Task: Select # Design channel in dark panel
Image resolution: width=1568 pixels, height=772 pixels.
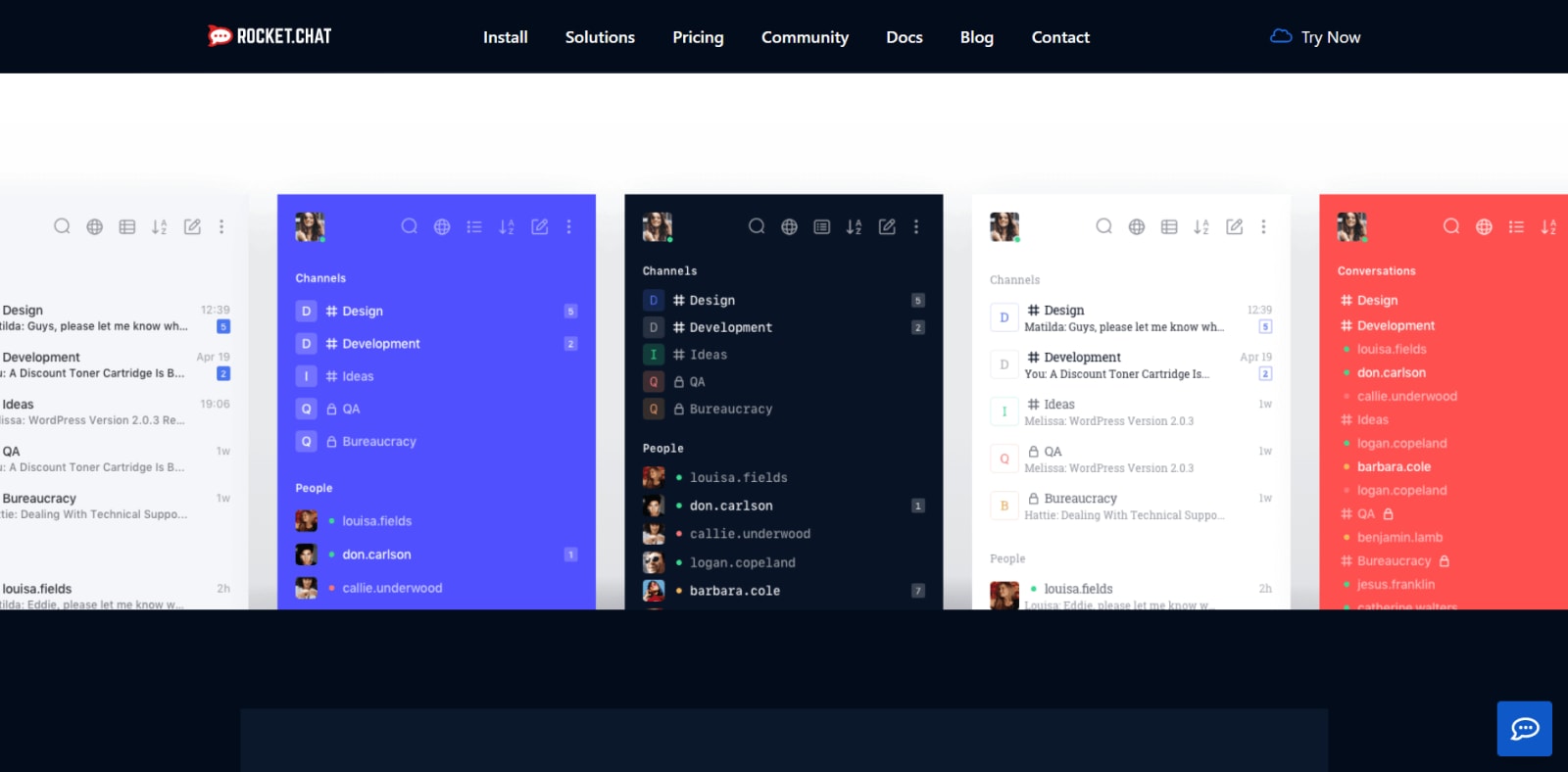Action: [784, 301]
